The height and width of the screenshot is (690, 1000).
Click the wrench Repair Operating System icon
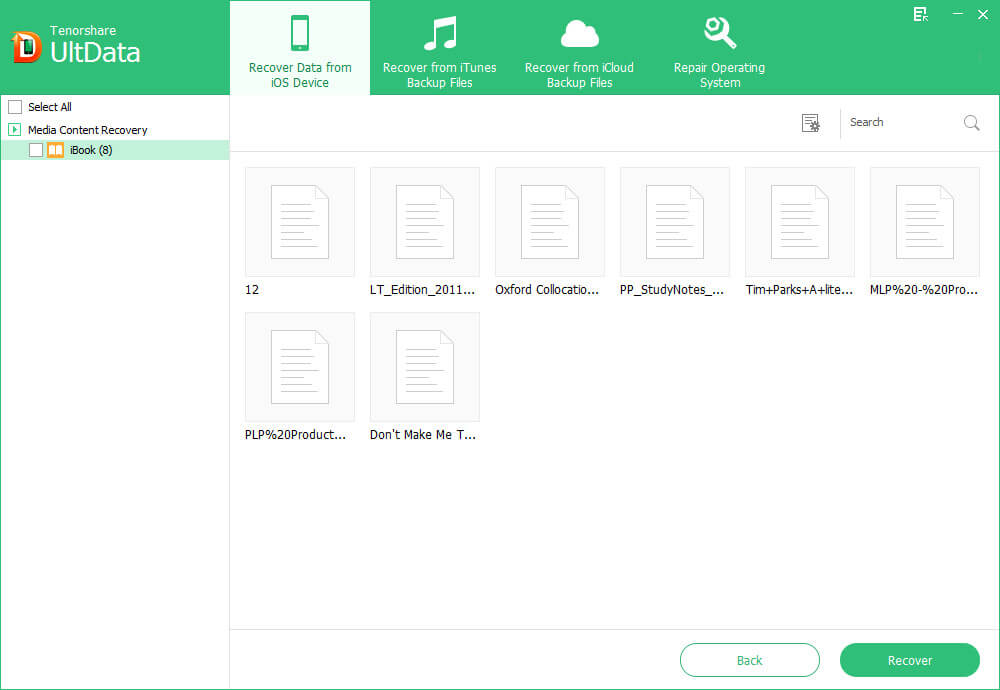click(x=720, y=33)
